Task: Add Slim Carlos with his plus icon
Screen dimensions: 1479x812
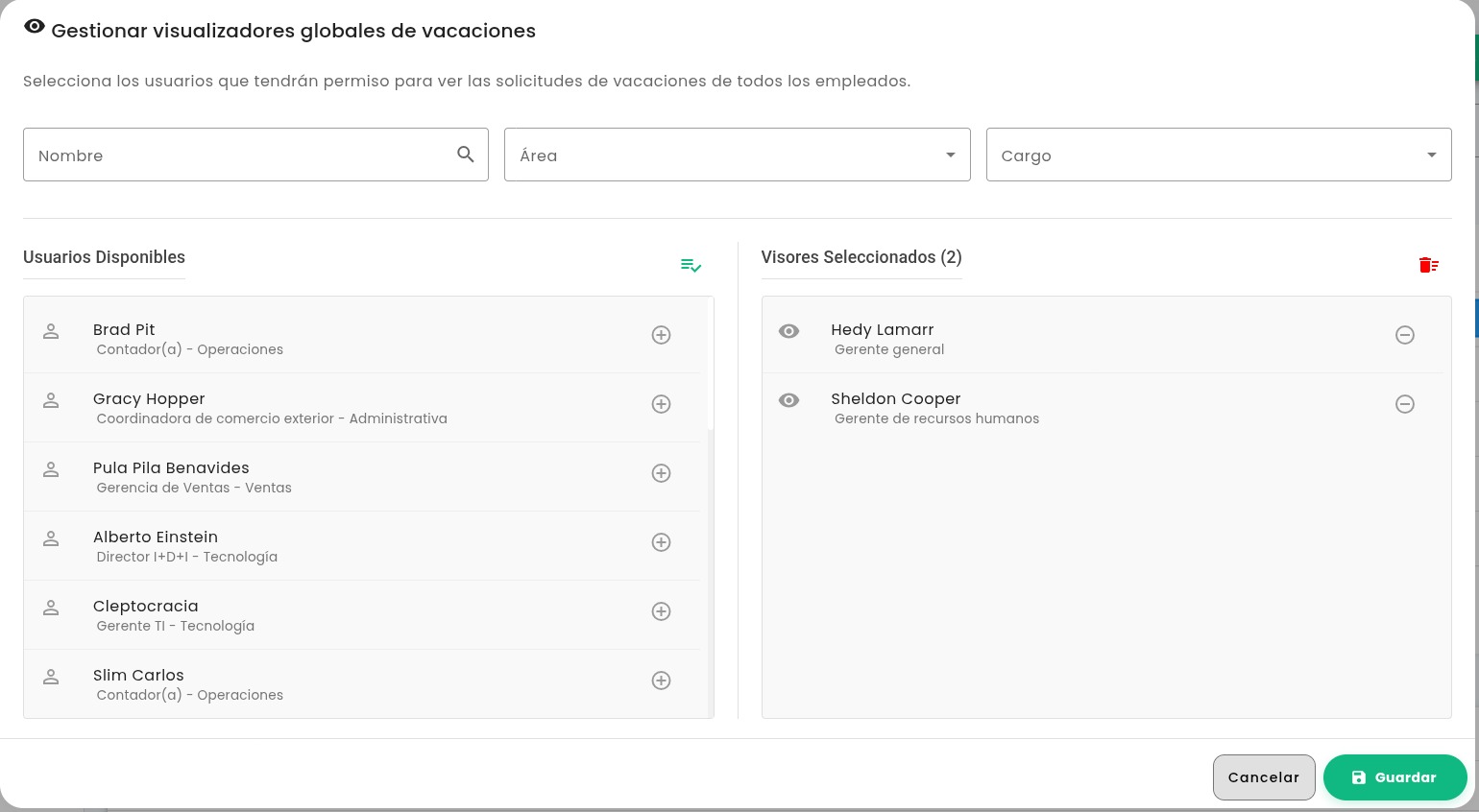Action: point(661,681)
